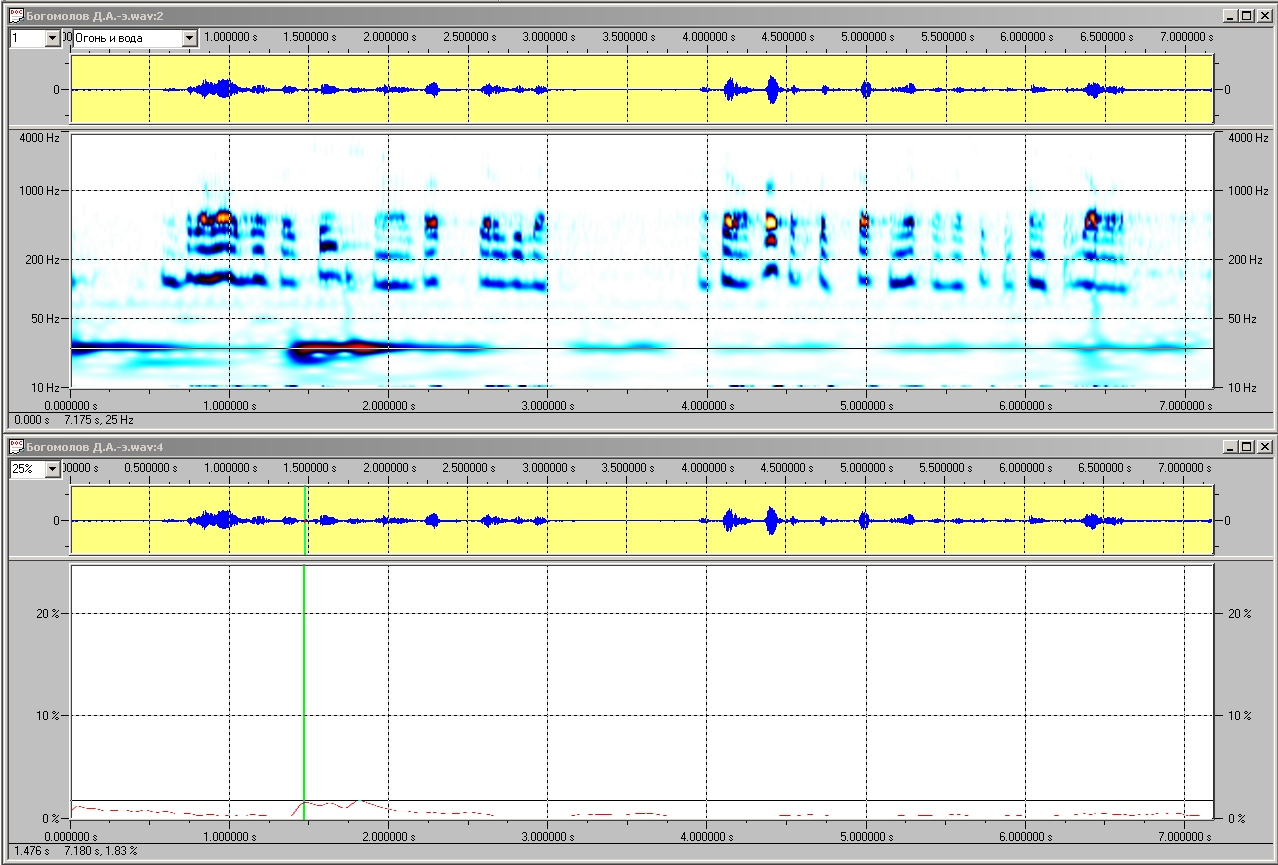Click the document icon of the wav:2 window
This screenshot has height=865, width=1278.
click(15, 16)
